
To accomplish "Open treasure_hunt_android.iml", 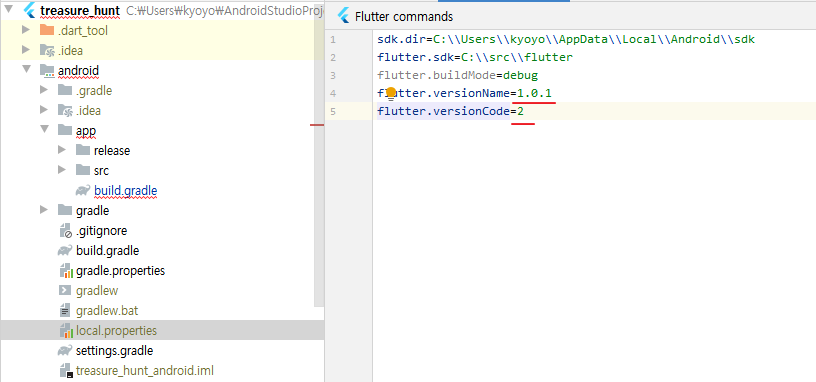I will coord(145,371).
